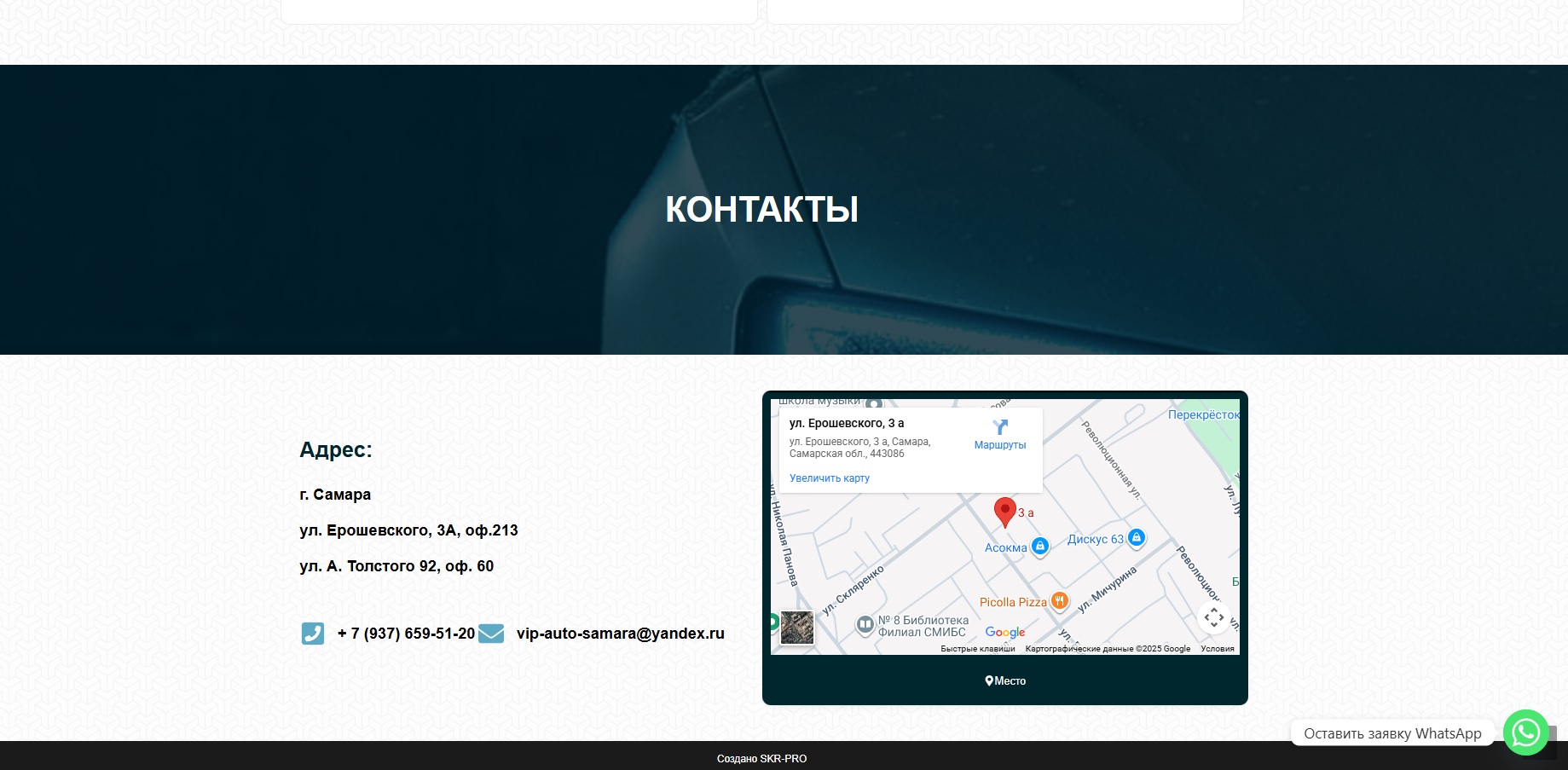Click the Оставить заявку WhatsApp label
This screenshot has height=770, width=1568.
click(x=1392, y=733)
